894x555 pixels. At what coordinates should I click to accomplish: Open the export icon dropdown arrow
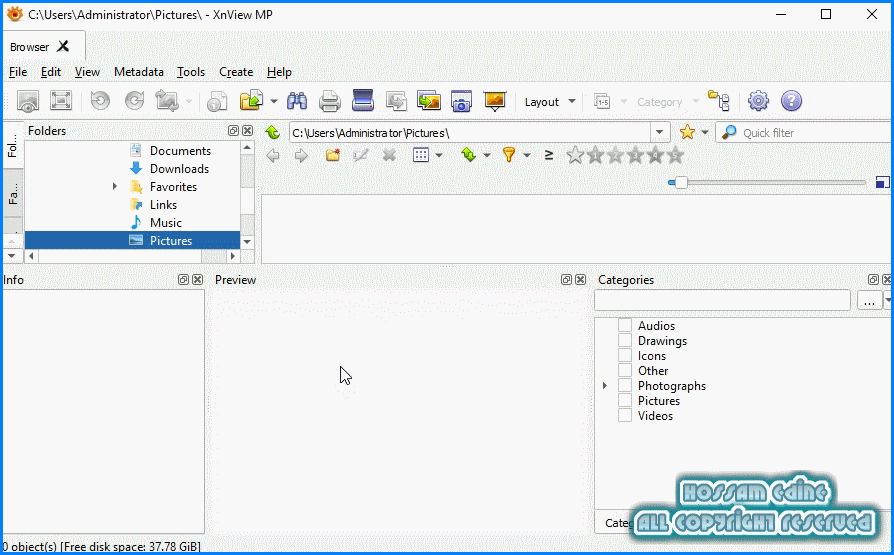(274, 102)
